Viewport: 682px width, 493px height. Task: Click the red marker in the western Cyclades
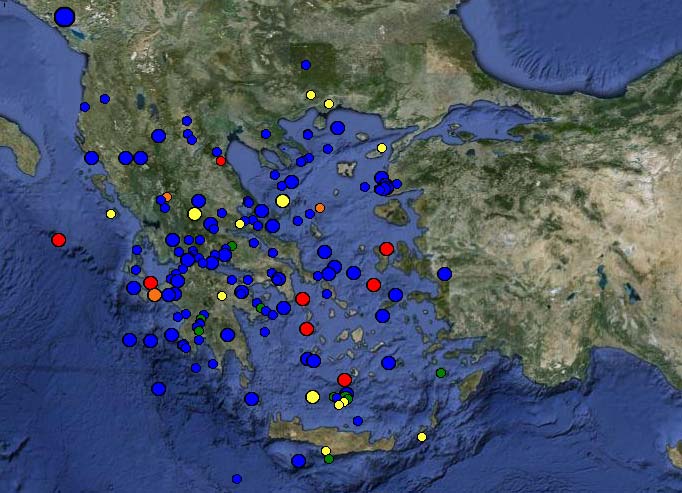[x=307, y=329]
